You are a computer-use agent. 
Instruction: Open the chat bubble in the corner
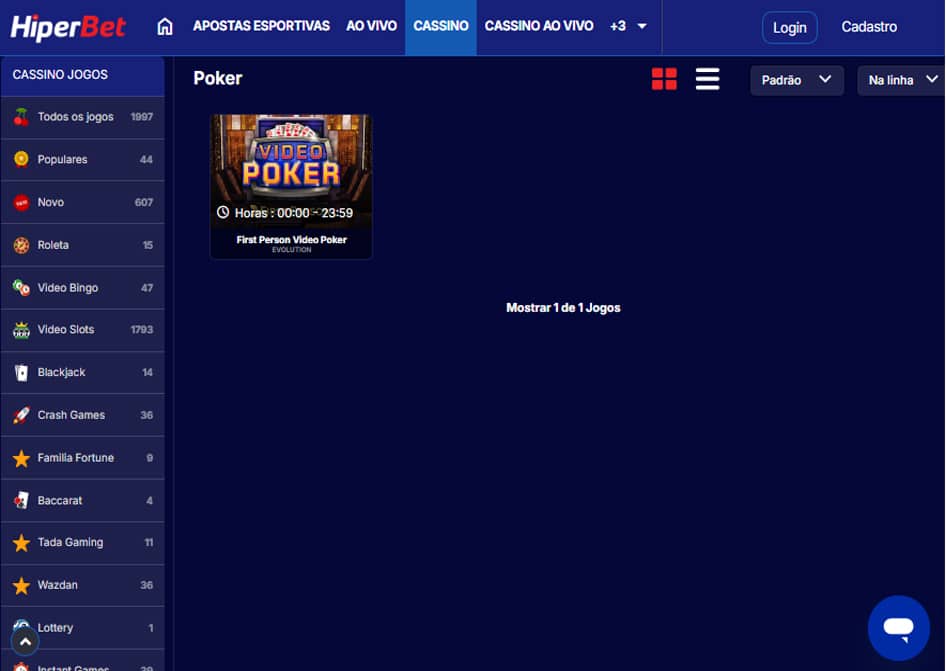(x=898, y=627)
